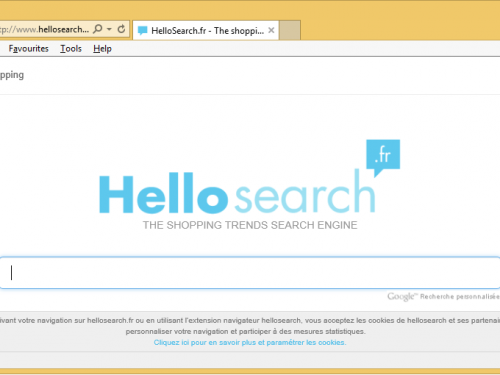500x375 pixels.
Task: Open the Favourites menu
Action: click(x=29, y=49)
